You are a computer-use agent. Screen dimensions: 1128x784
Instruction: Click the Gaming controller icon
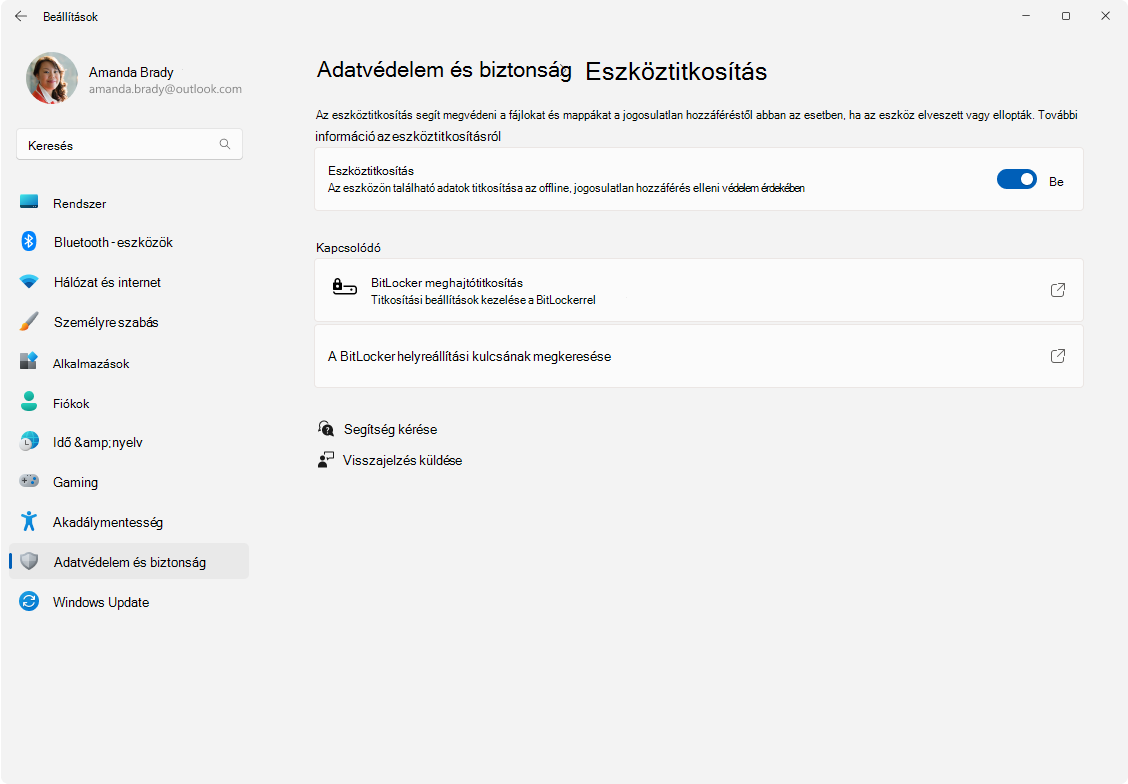[x=29, y=480]
